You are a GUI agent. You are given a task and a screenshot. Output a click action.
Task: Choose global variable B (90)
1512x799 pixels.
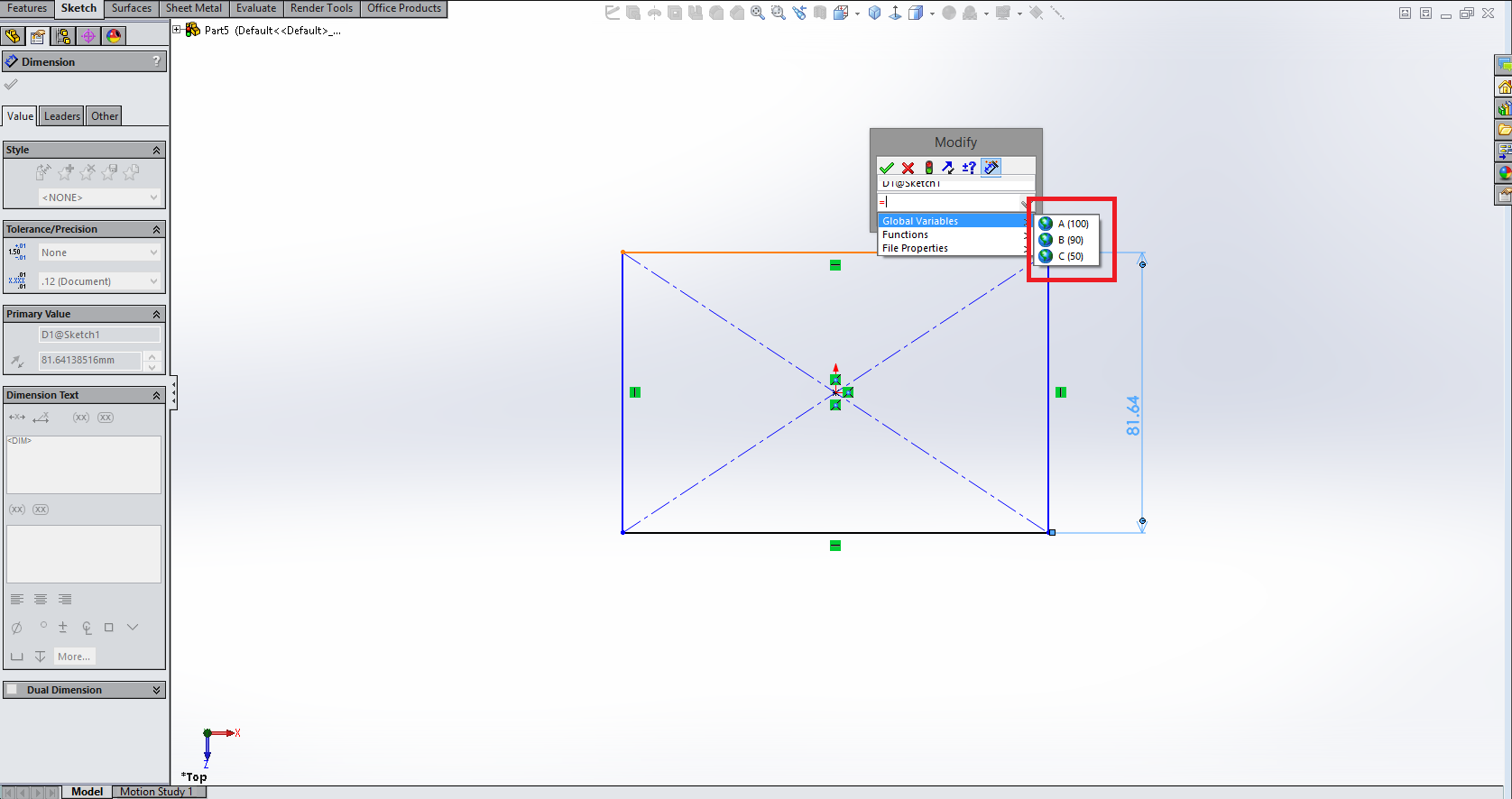coord(1065,240)
